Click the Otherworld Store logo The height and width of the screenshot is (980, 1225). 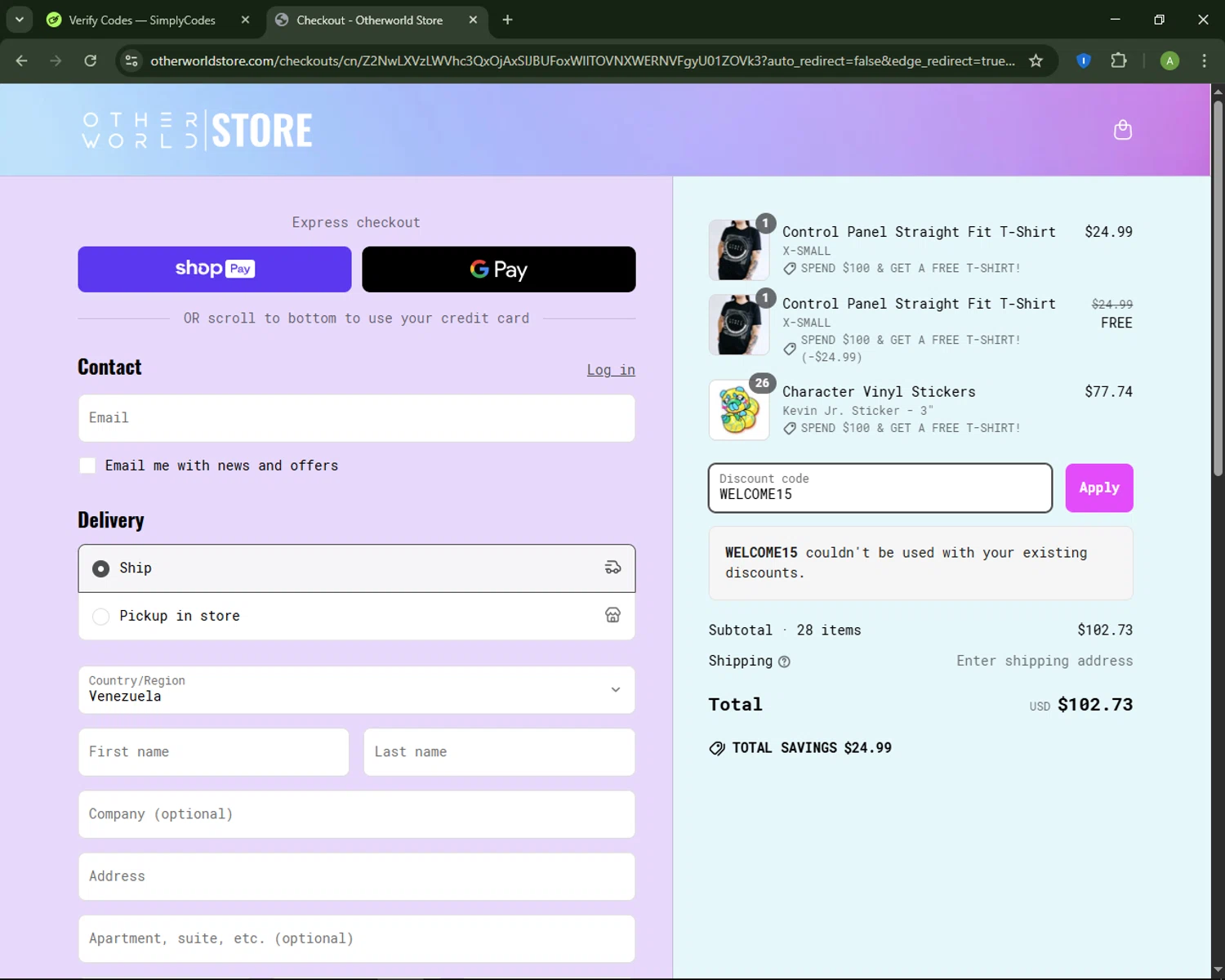[x=197, y=130]
